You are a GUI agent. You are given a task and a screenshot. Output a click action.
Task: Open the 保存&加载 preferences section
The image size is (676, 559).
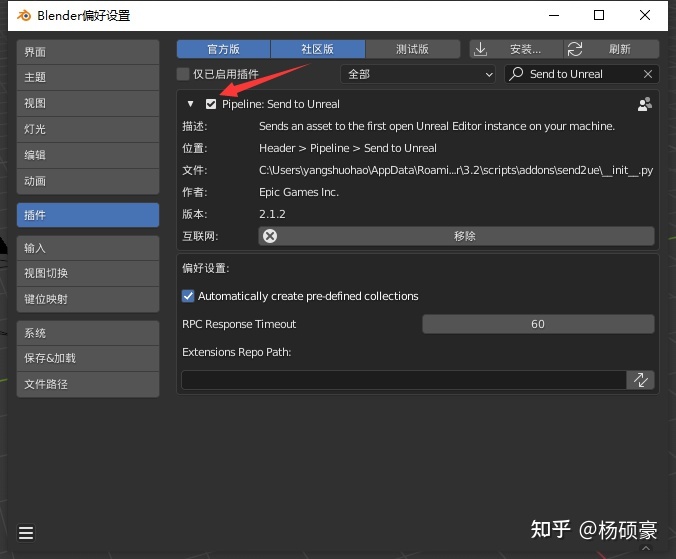[88, 358]
